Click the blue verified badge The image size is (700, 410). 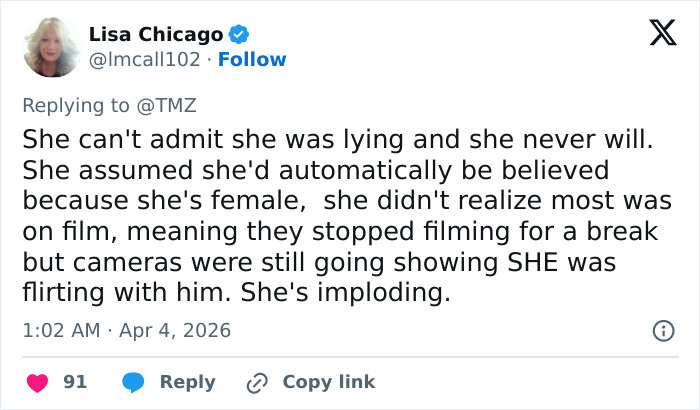(238, 35)
